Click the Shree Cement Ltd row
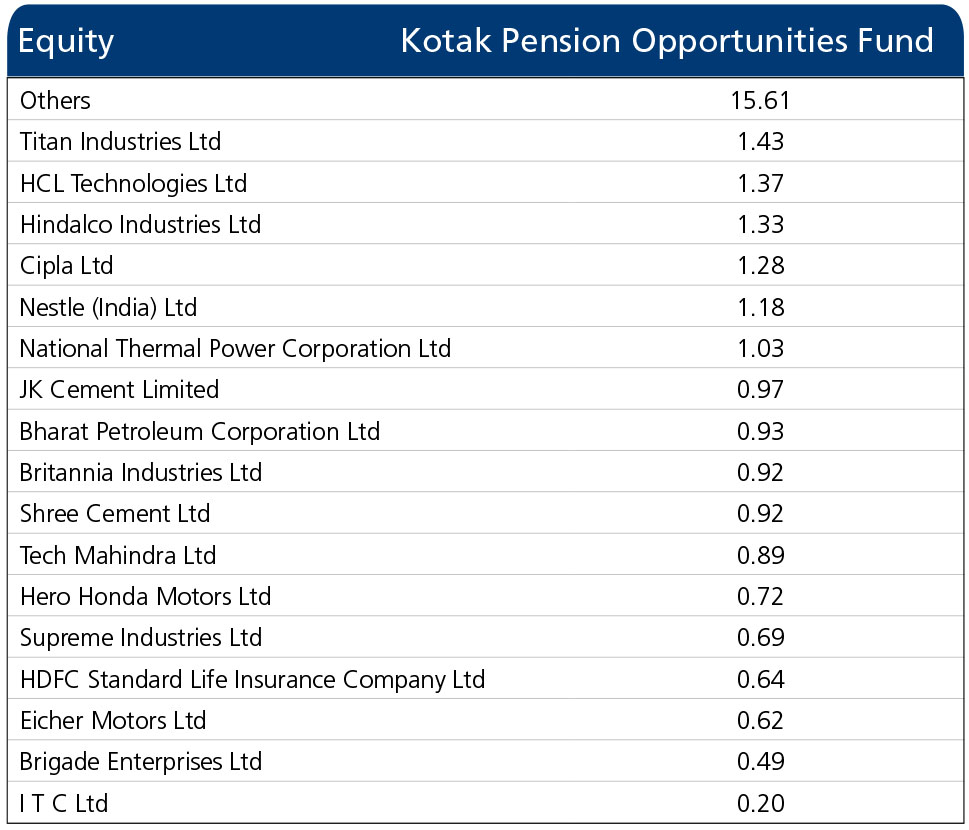This screenshot has height=830, width=969. click(485, 514)
